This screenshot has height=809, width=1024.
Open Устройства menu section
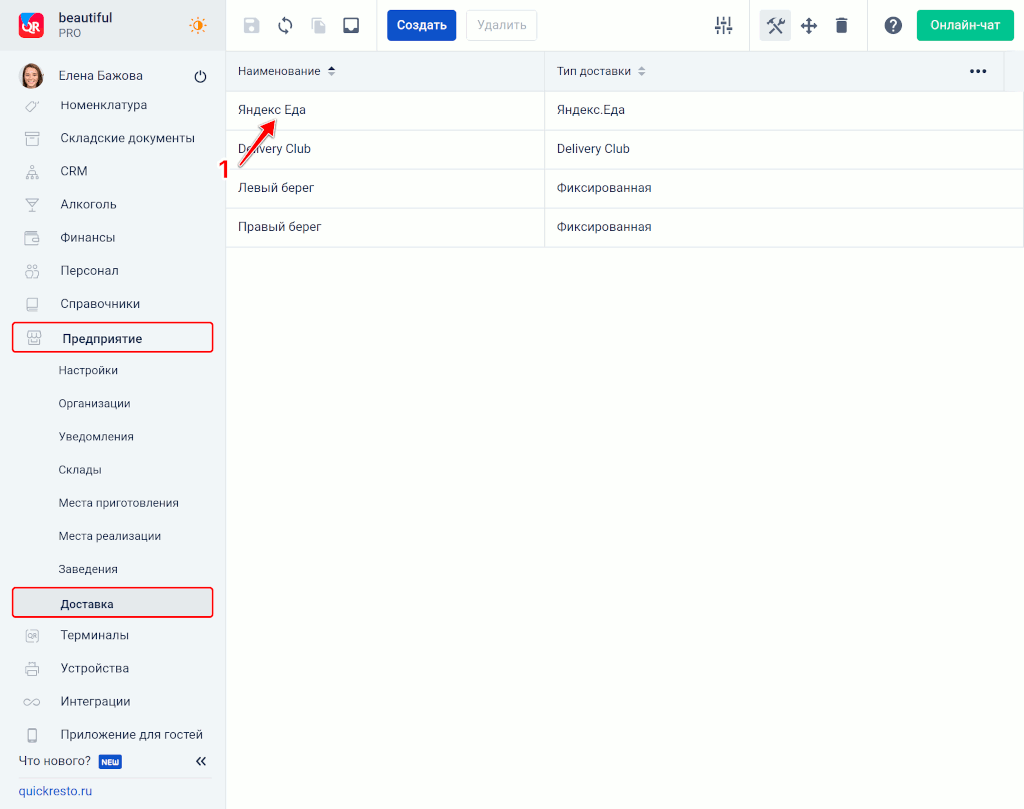click(95, 669)
